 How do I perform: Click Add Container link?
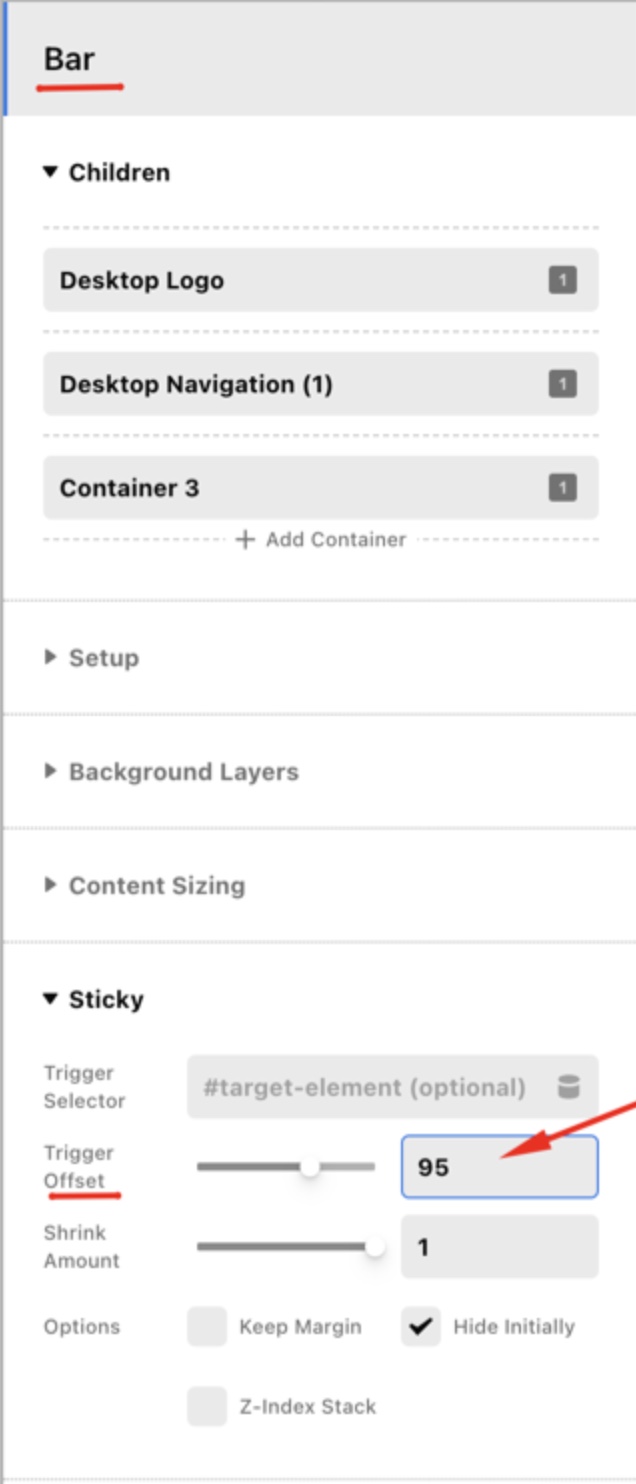(321, 540)
